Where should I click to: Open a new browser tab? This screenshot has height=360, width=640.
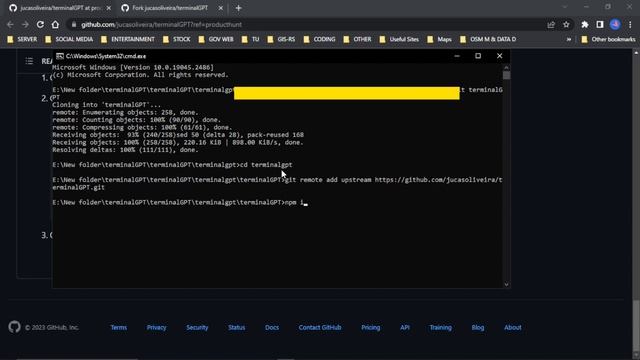point(238,8)
